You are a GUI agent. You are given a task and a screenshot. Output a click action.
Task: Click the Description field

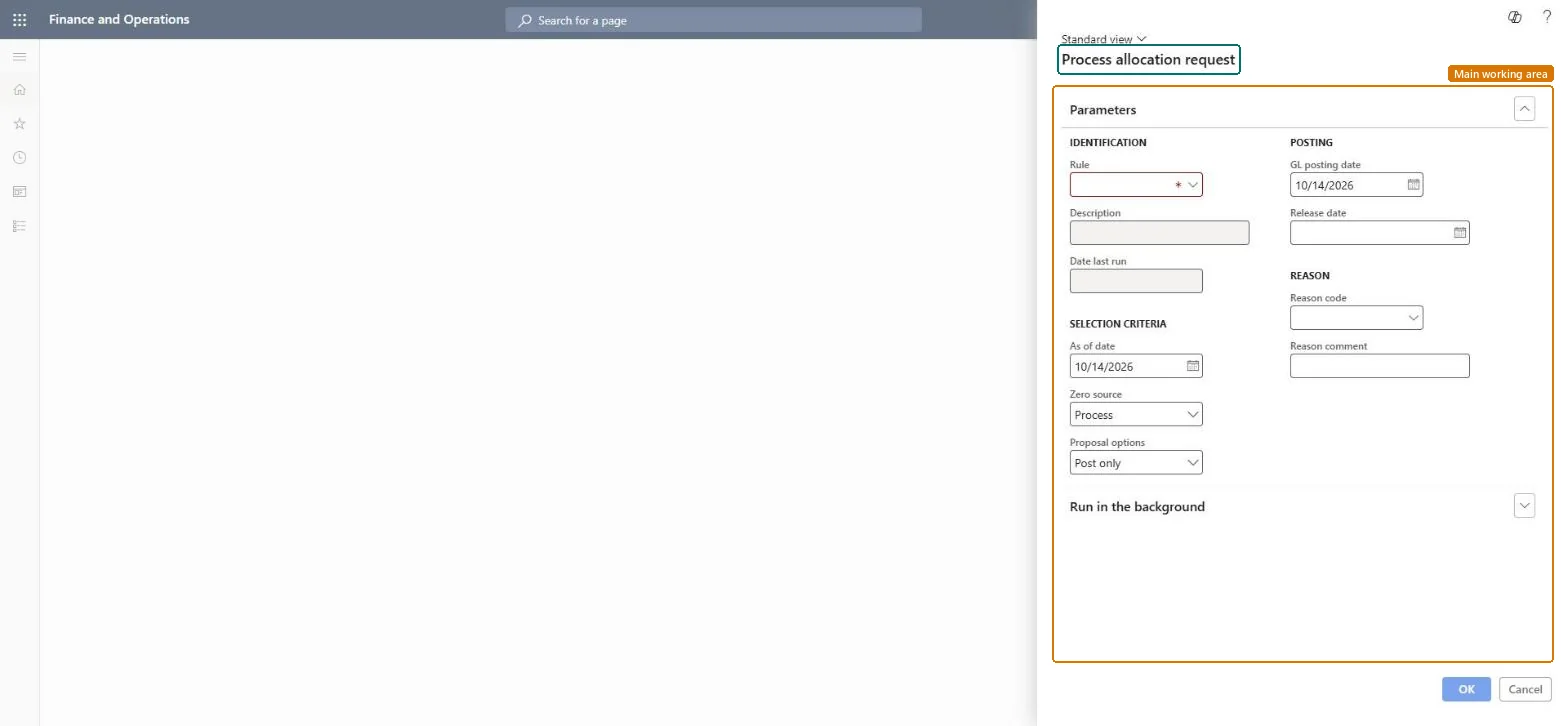point(1160,233)
